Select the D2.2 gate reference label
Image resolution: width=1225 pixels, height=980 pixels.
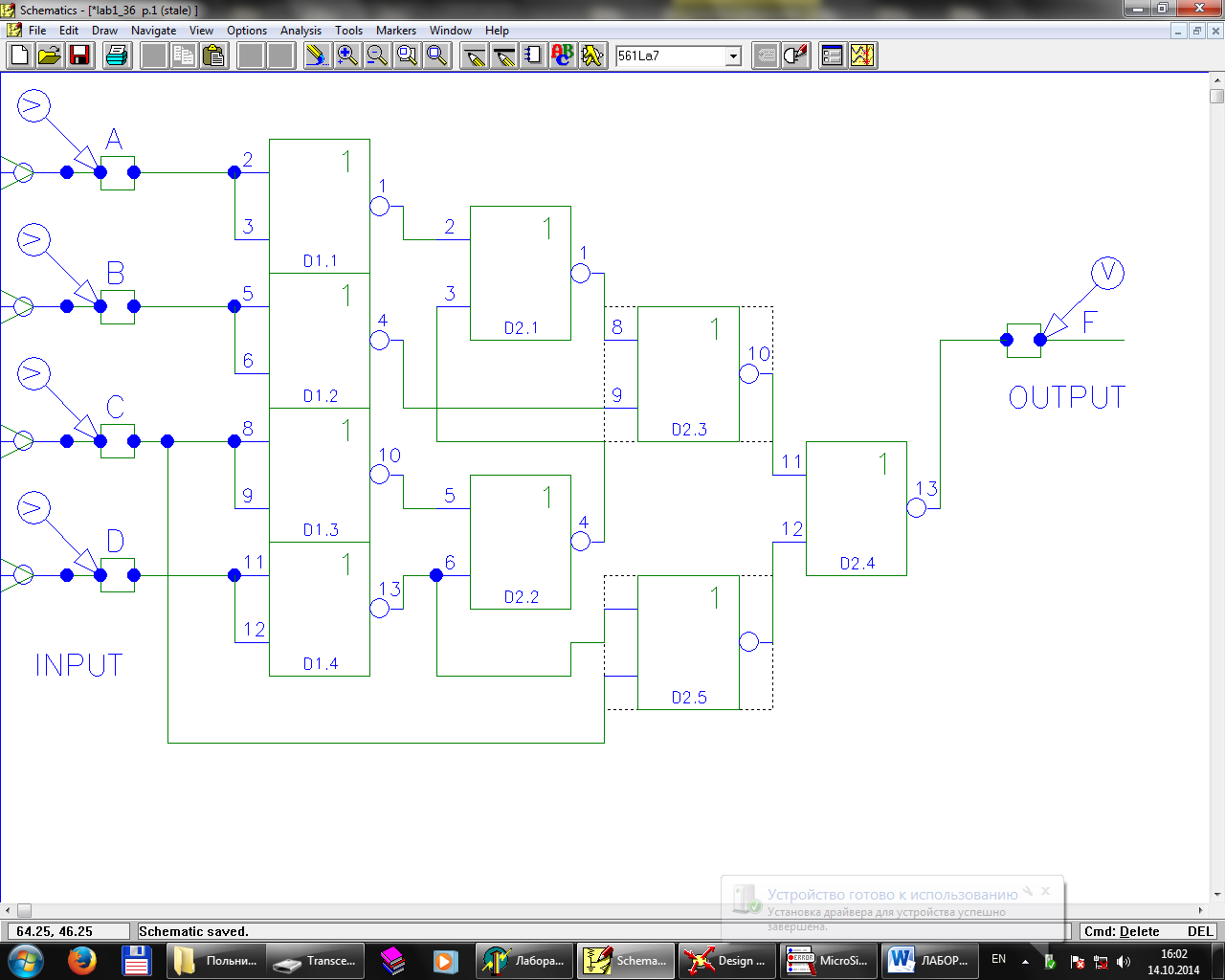[522, 597]
